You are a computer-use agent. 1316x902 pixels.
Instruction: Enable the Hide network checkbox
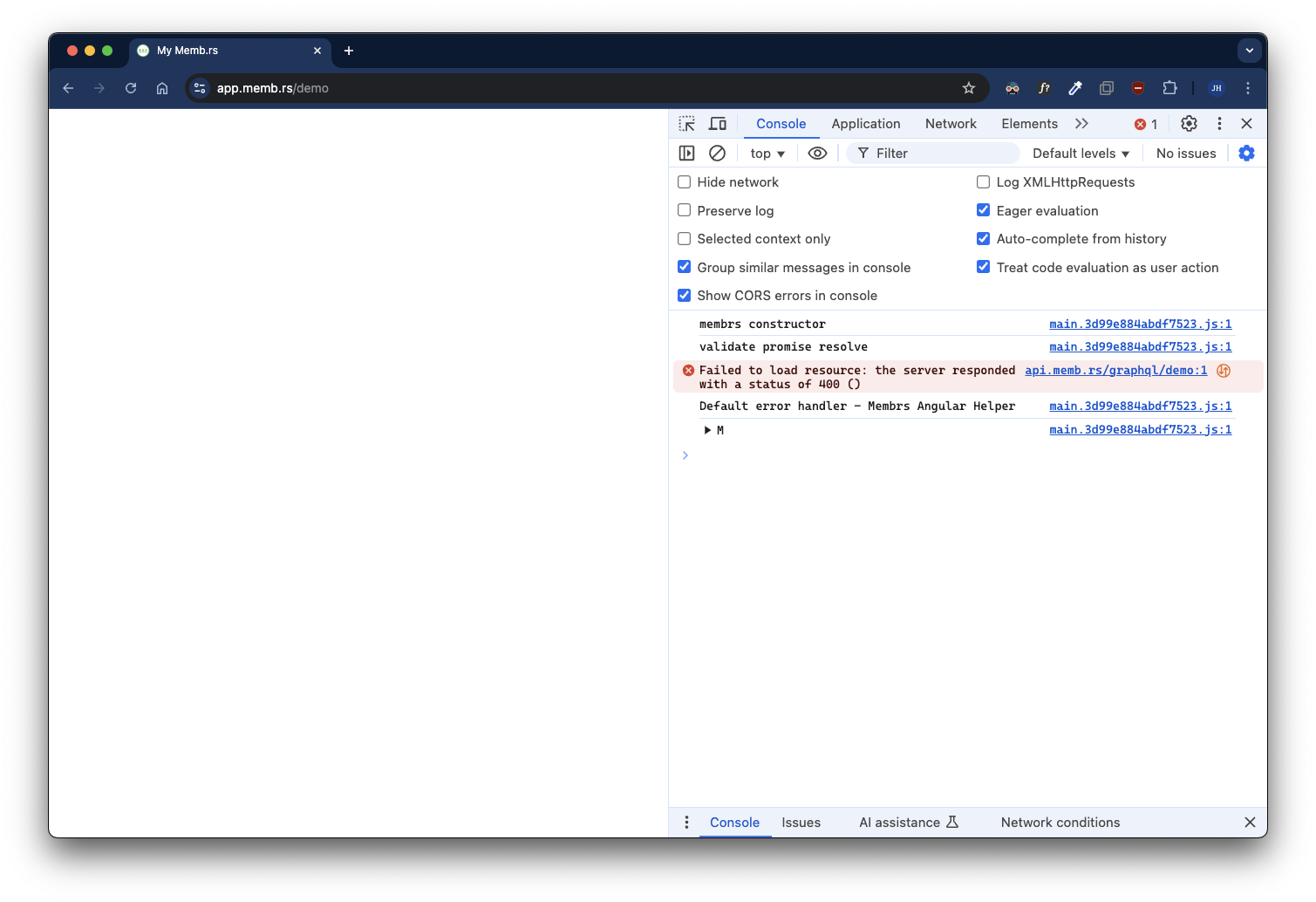[685, 182]
